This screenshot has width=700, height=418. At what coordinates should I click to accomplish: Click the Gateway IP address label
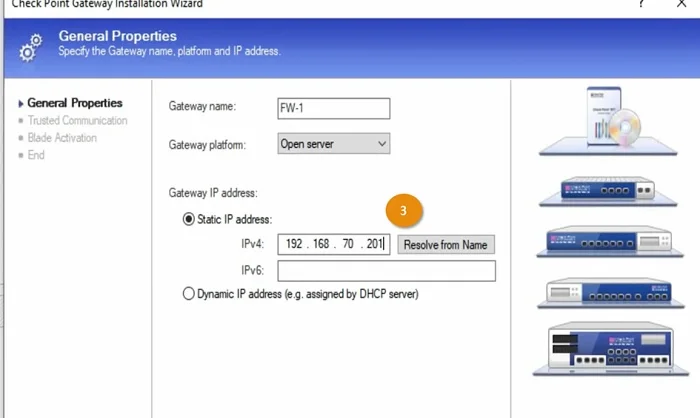tap(213, 193)
